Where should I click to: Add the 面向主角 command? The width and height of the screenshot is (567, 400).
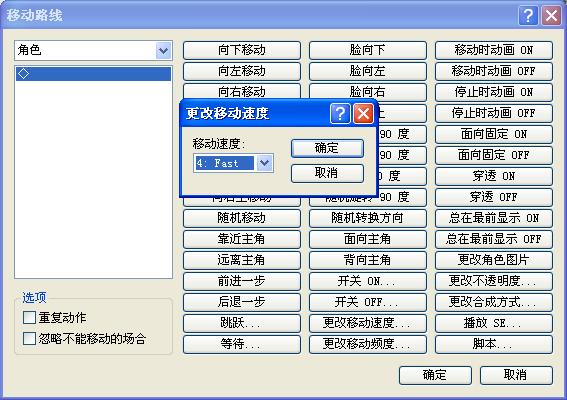(368, 239)
